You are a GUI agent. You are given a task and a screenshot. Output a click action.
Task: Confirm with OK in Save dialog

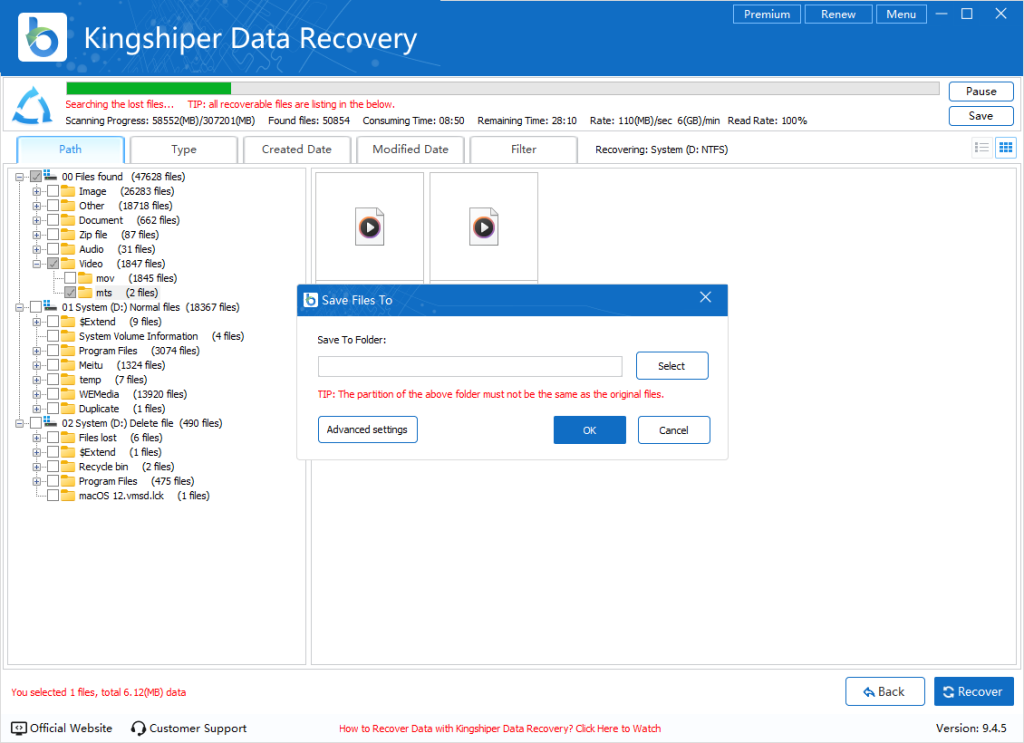[x=590, y=430]
